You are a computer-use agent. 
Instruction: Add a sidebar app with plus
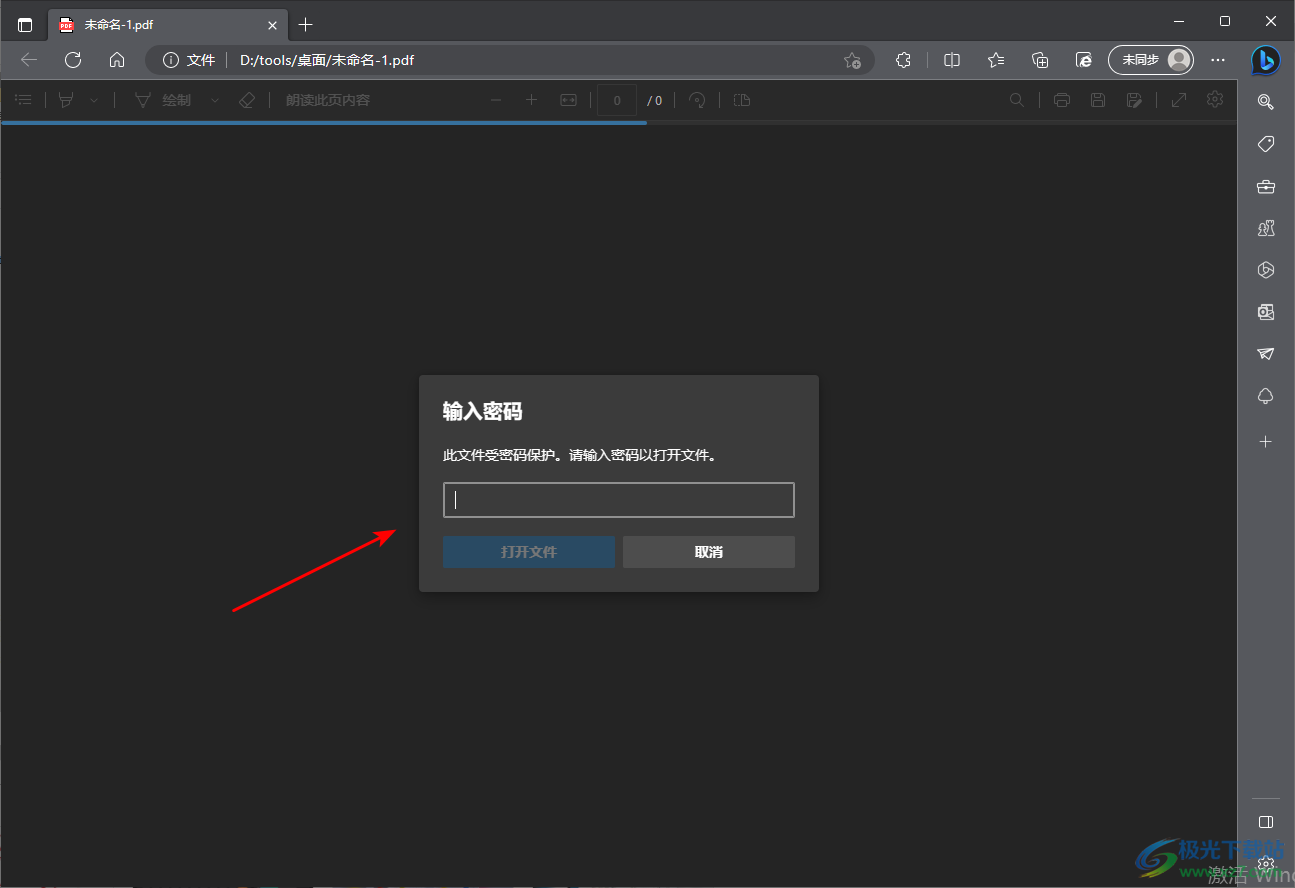(1266, 441)
